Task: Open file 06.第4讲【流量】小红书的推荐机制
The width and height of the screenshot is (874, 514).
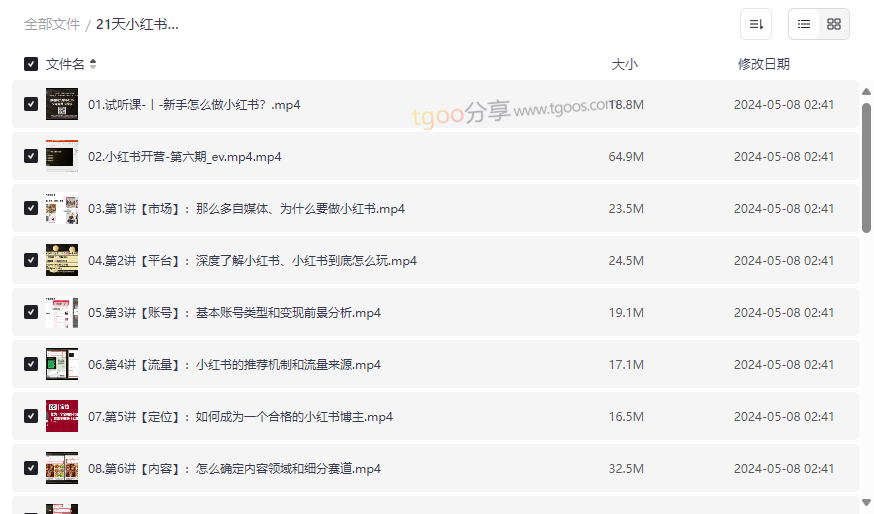Action: [234, 365]
